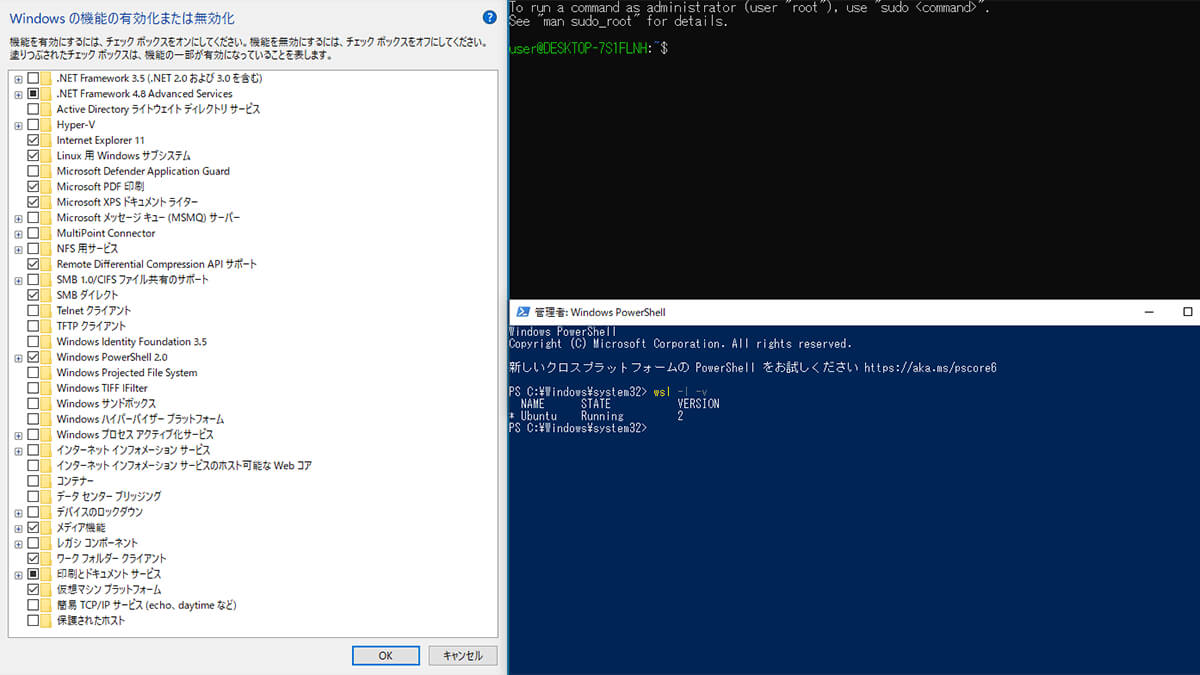Uncheck Remote Differential Compression API サポート
The image size is (1200, 675).
tap(33, 264)
